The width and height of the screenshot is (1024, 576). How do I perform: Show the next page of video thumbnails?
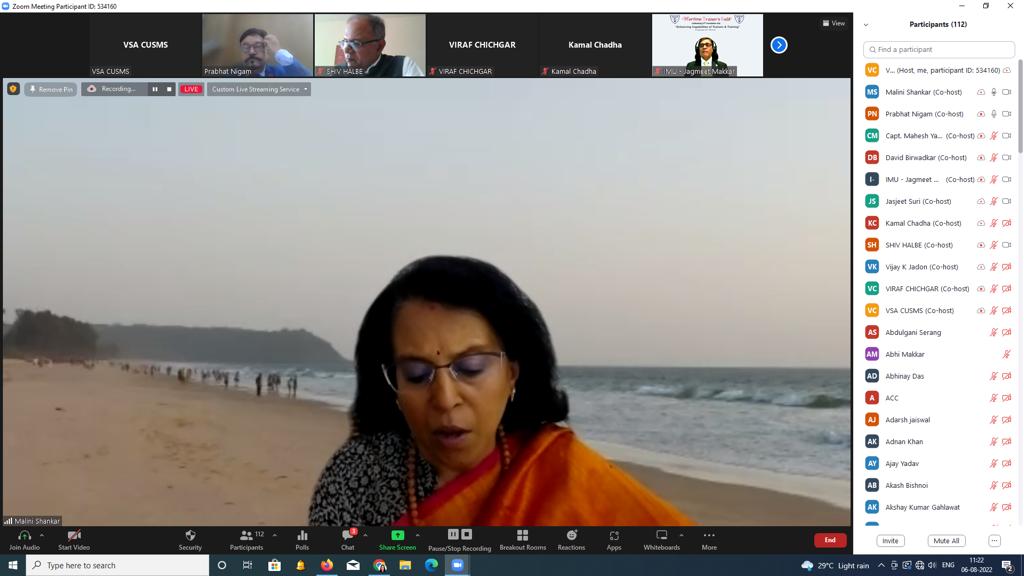[778, 45]
